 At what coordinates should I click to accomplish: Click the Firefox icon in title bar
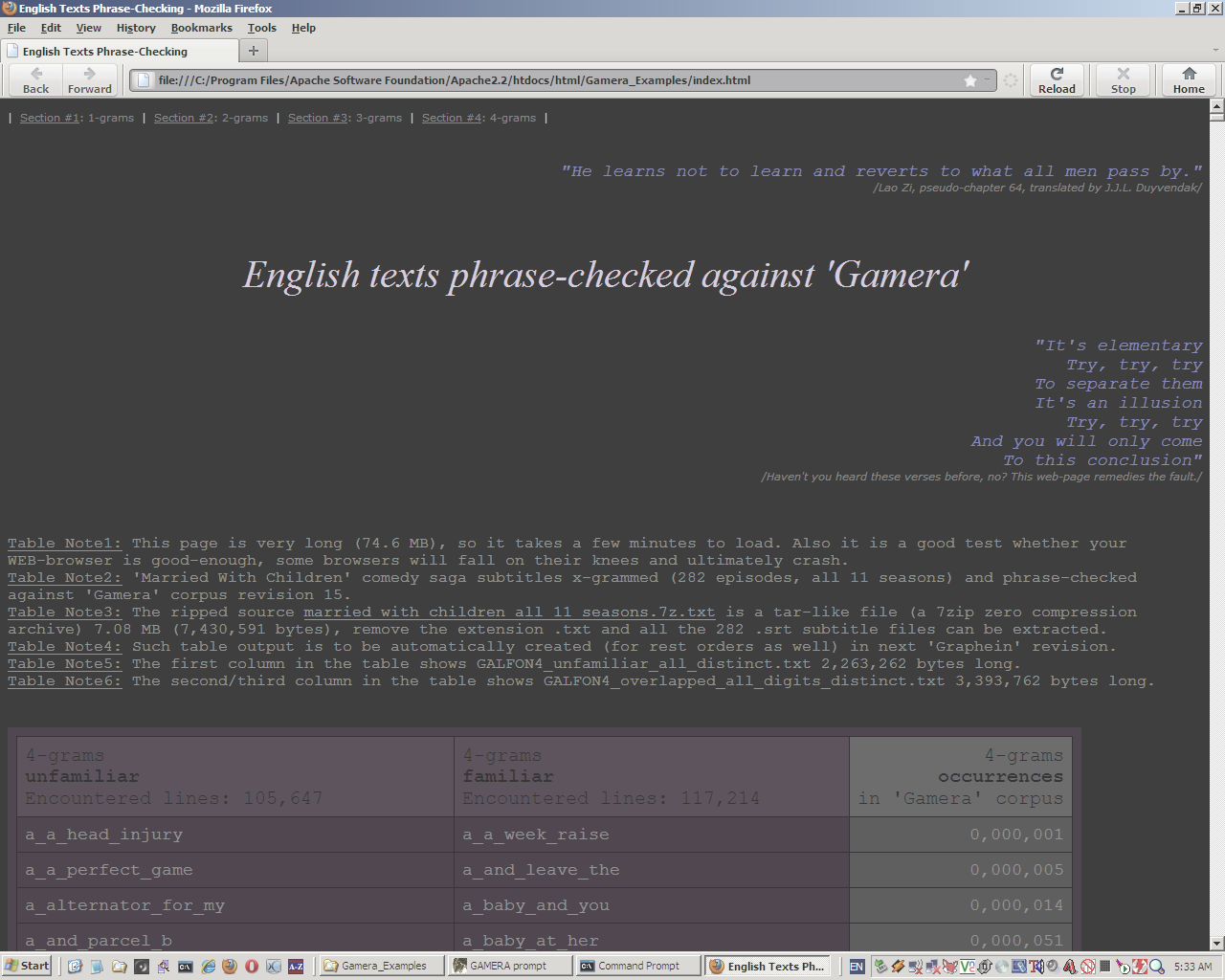click(x=9, y=8)
